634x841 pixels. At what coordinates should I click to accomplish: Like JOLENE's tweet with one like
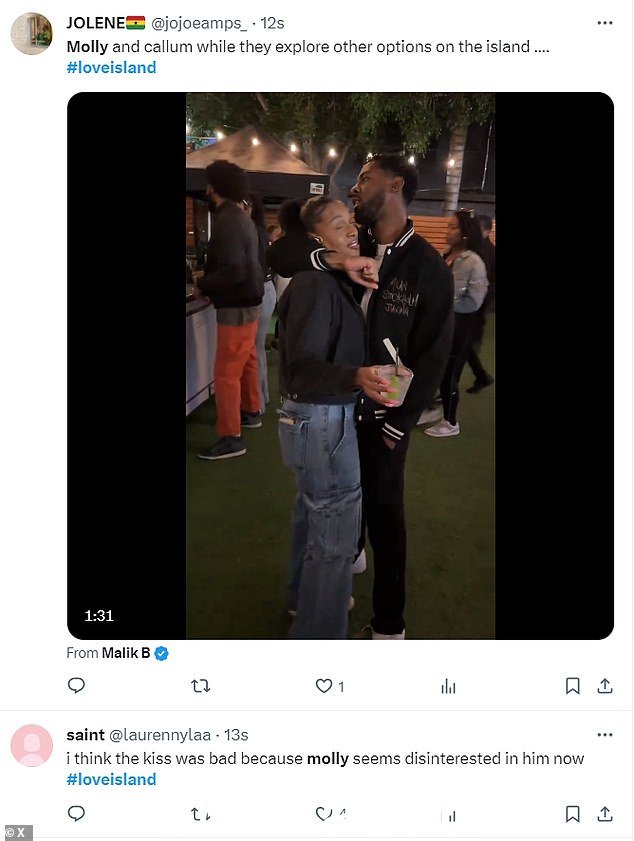329,686
